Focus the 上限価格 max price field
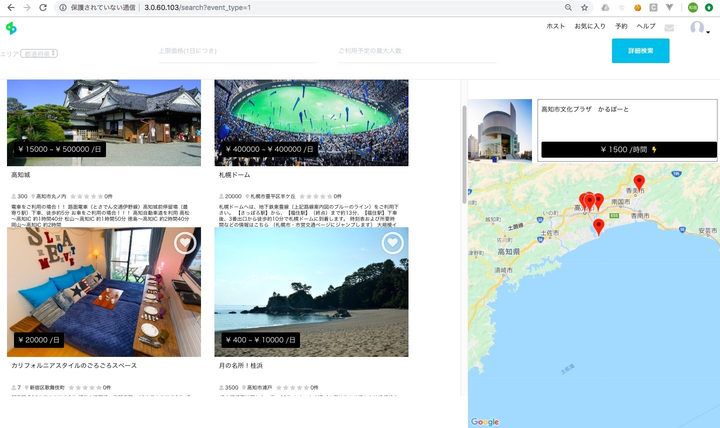Image resolution: width=720 pixels, height=428 pixels. 237,51
